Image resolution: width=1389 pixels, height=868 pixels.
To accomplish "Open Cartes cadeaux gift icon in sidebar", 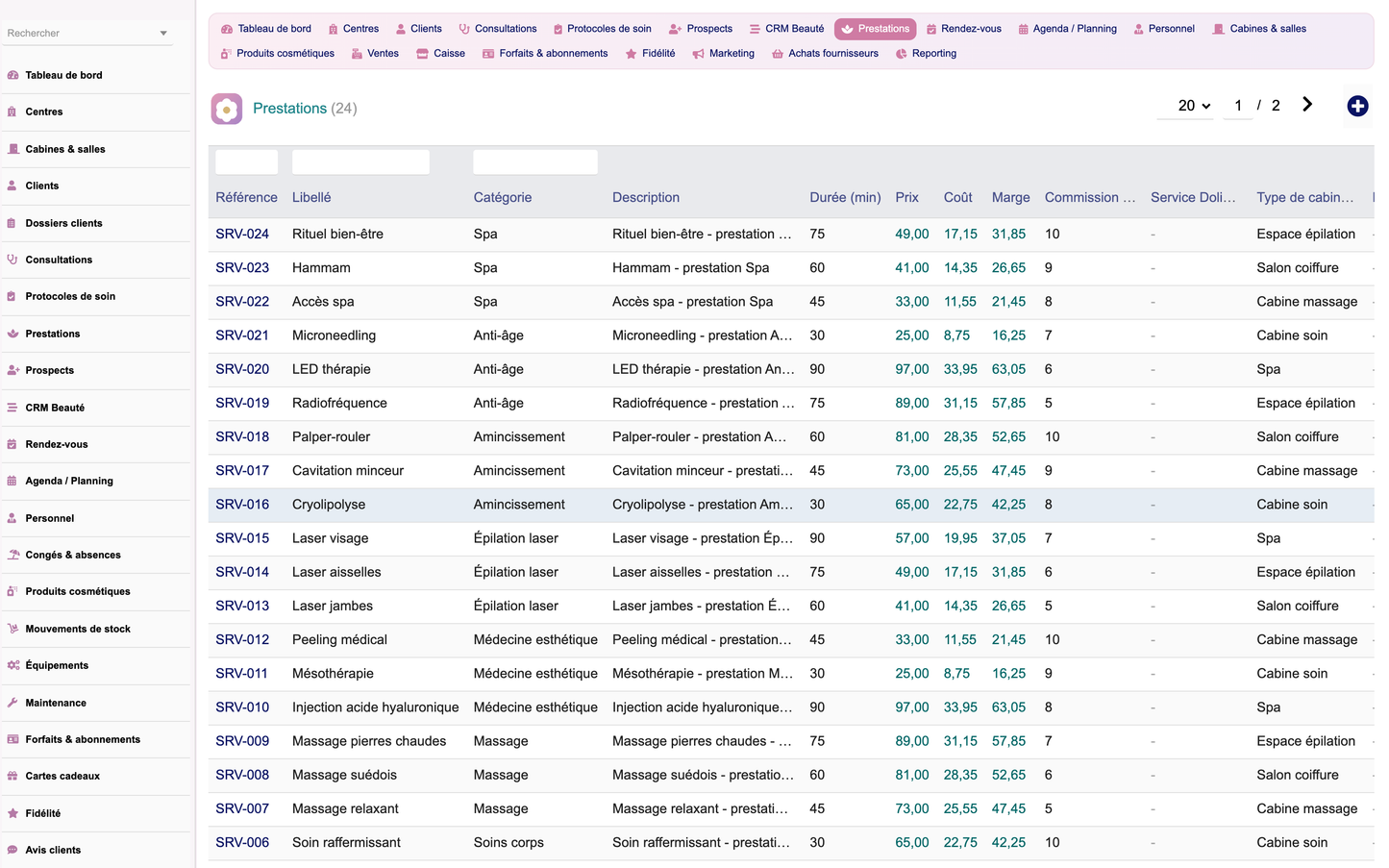I will pos(12,776).
